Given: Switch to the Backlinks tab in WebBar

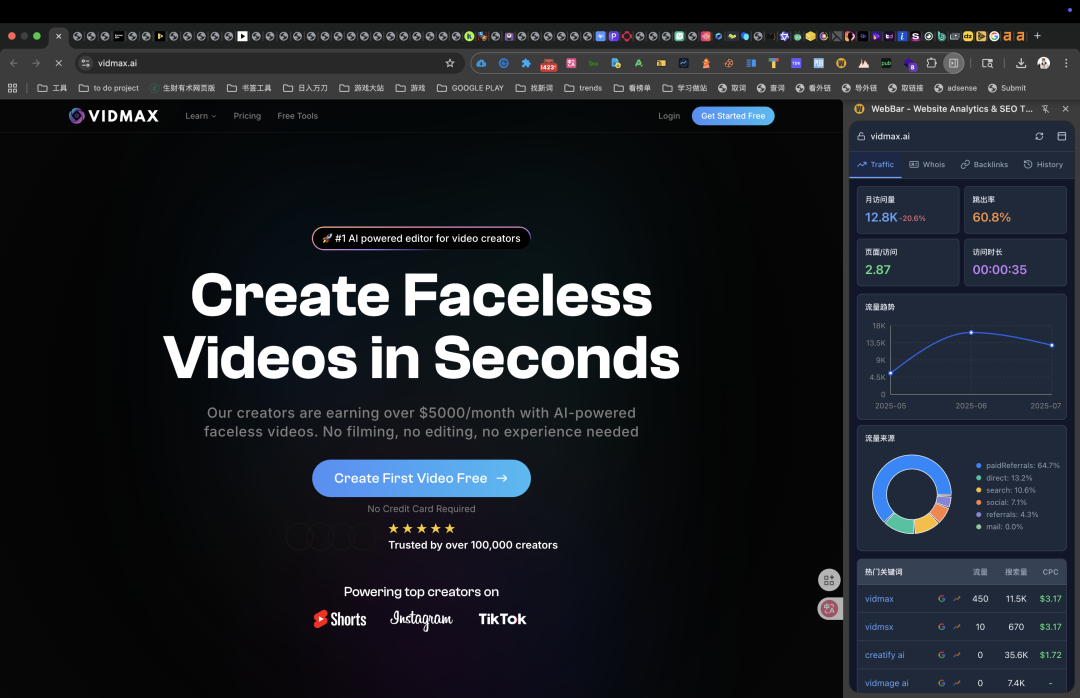Looking at the screenshot, I should point(984,165).
